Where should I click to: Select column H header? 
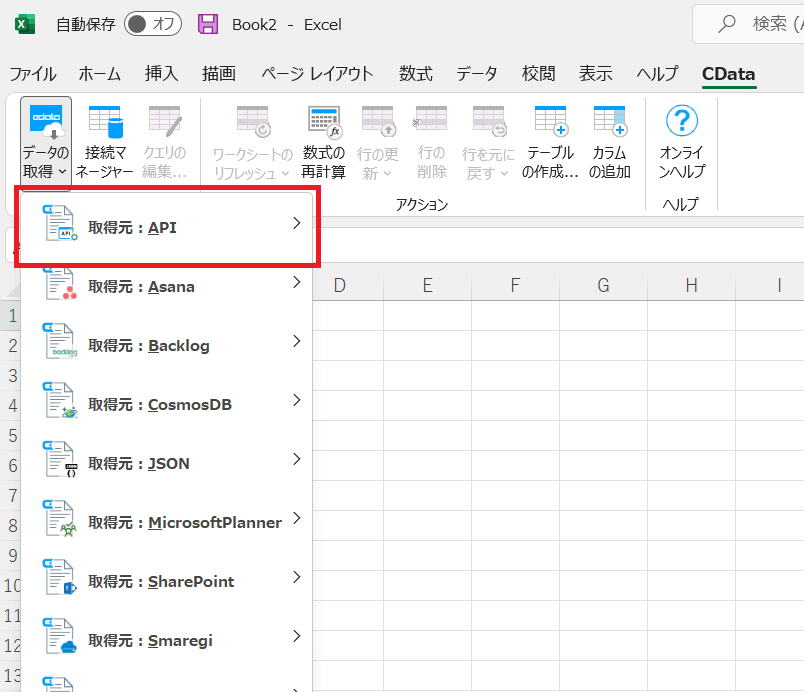691,285
